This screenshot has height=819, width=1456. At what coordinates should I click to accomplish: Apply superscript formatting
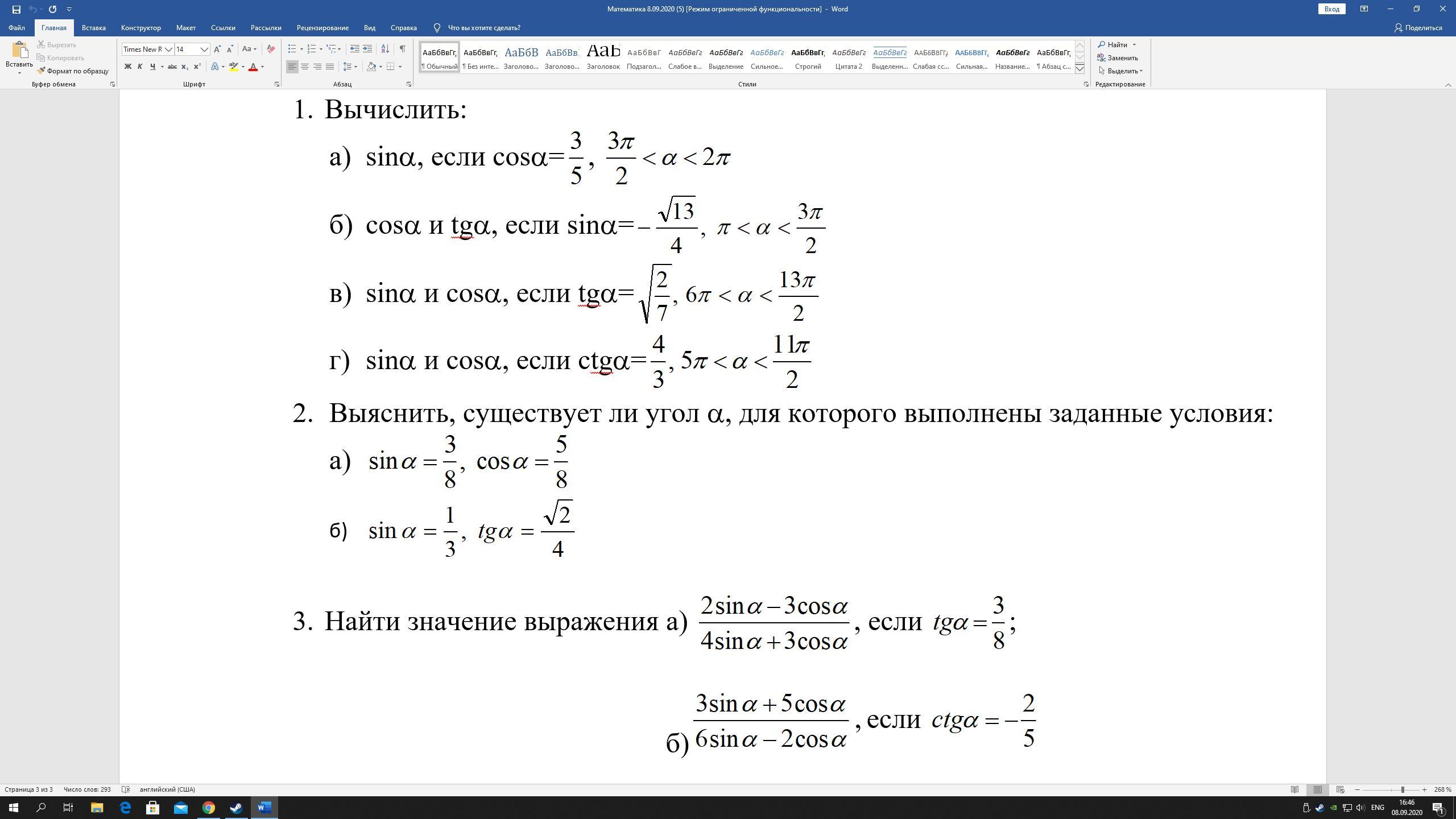point(197,67)
